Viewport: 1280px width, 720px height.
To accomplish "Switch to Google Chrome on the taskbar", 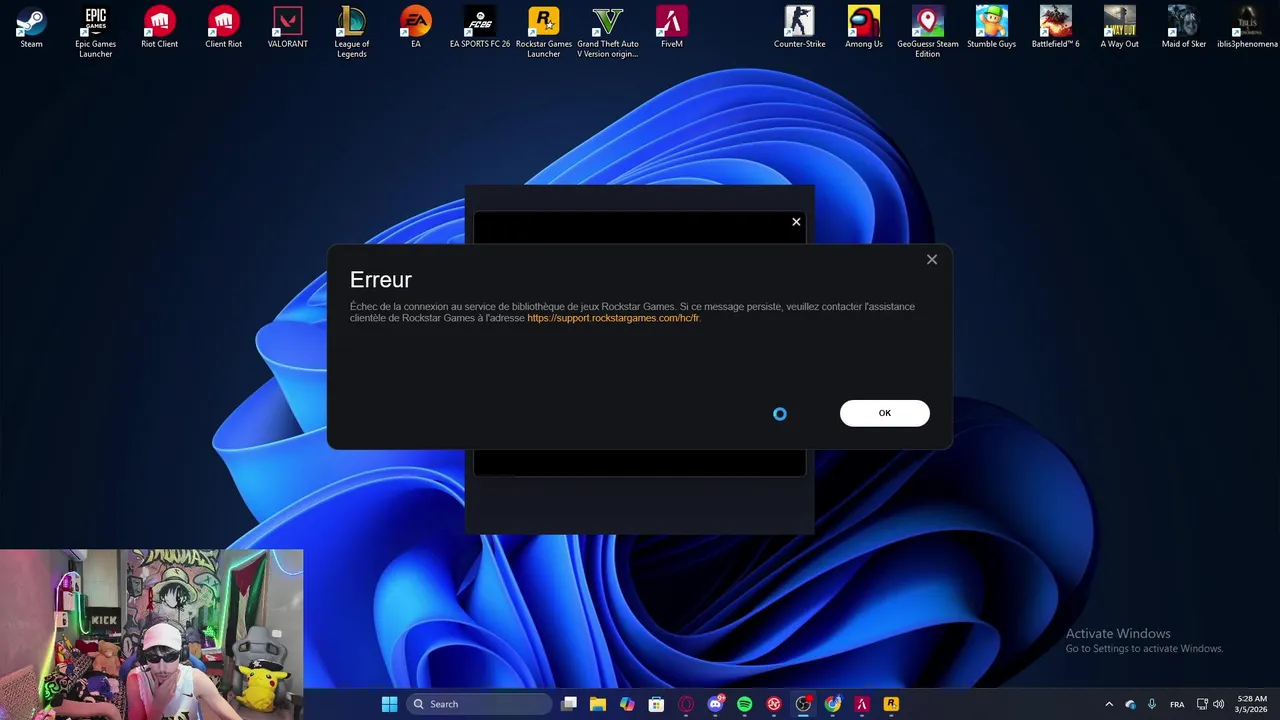I will [x=832, y=704].
